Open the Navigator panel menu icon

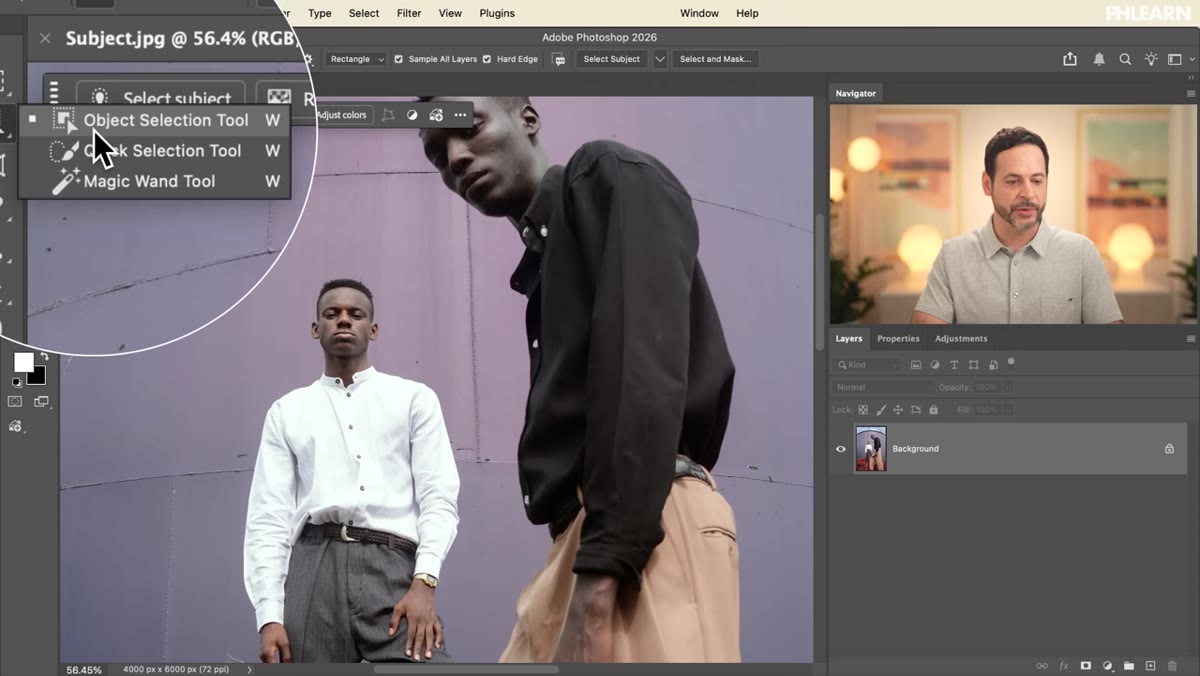(1190, 93)
